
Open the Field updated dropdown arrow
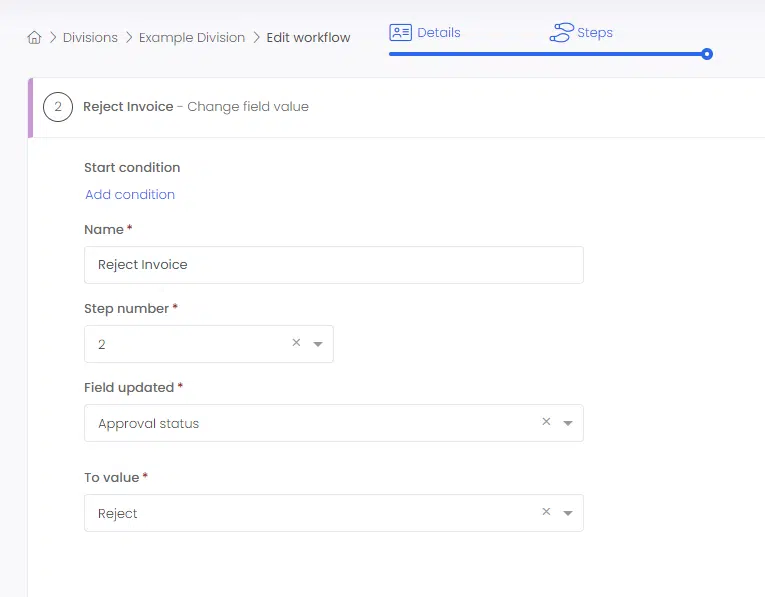click(x=568, y=423)
